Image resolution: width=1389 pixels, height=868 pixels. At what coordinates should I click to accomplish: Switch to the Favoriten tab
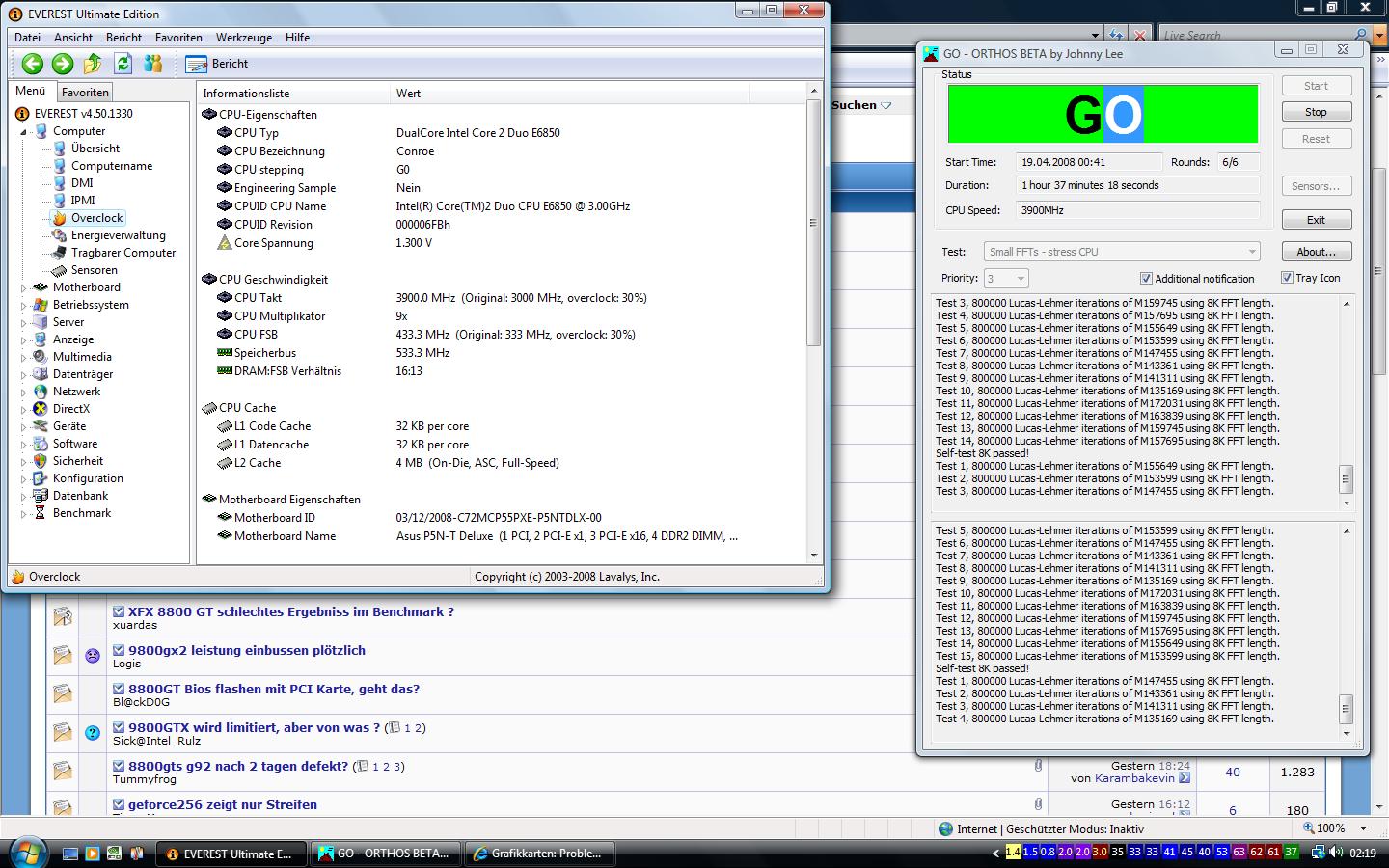point(85,93)
